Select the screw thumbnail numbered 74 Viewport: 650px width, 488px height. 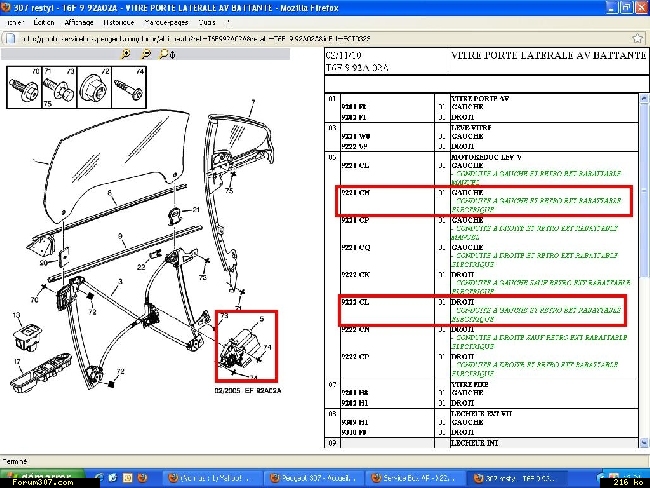point(129,87)
